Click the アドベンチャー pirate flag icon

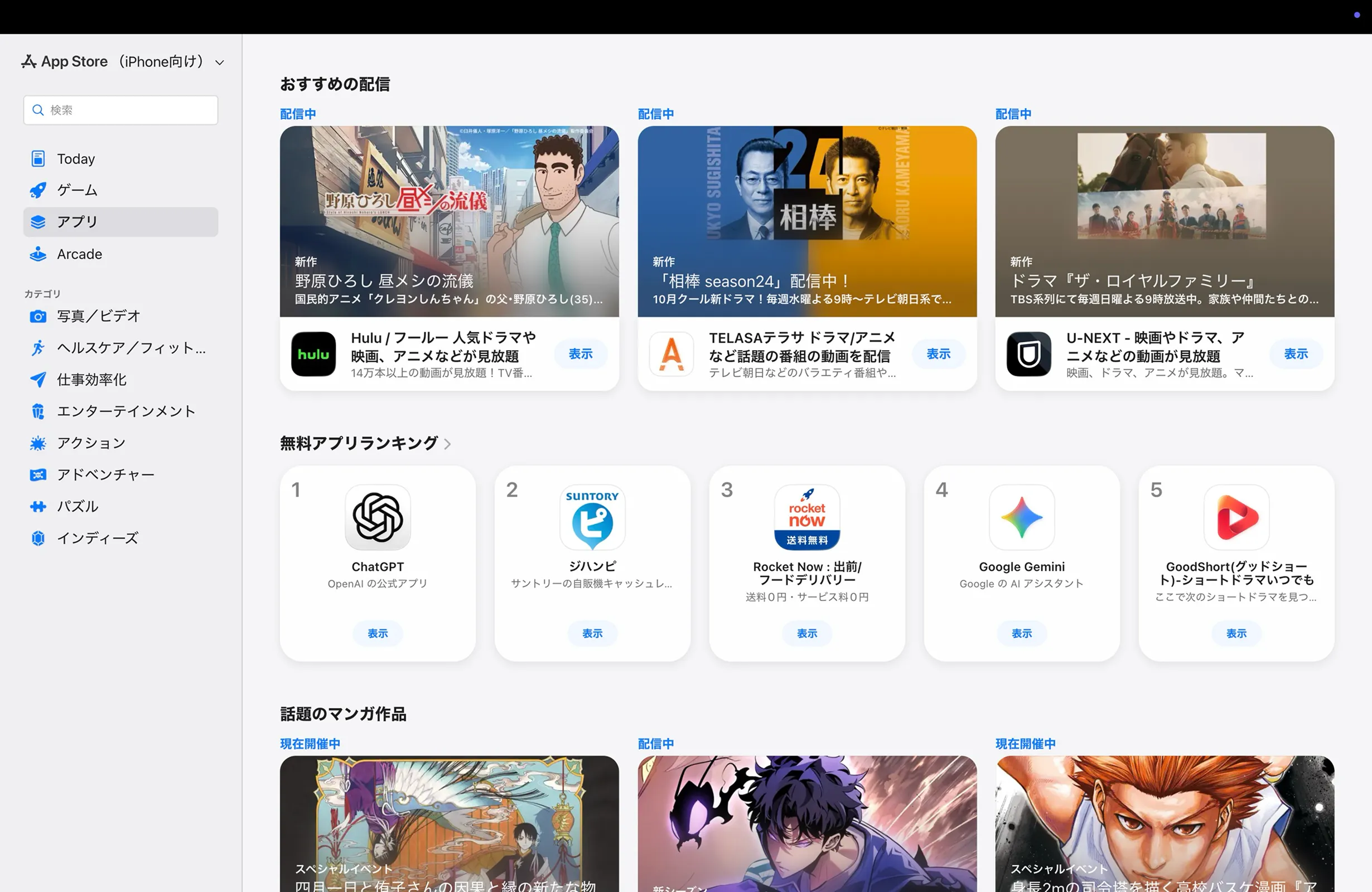point(38,475)
